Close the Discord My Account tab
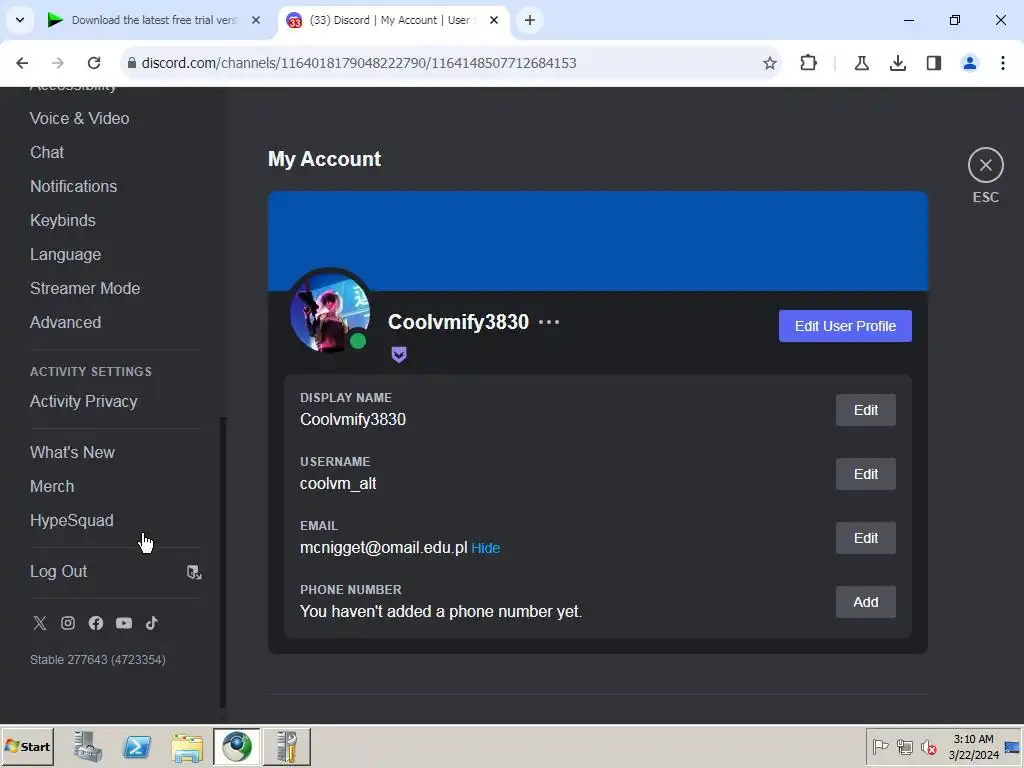 [x=494, y=20]
